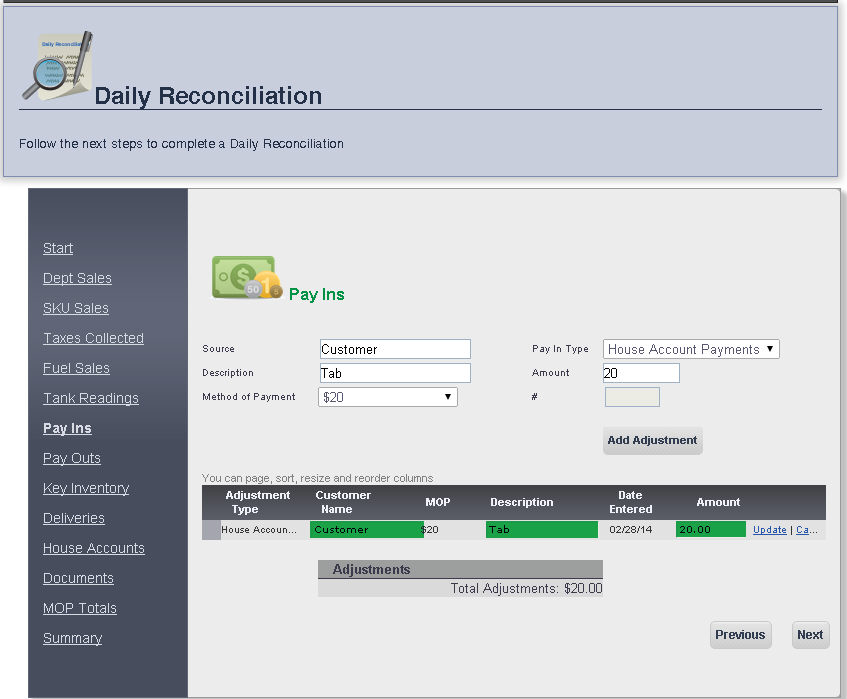The width and height of the screenshot is (847, 699).
Task: Open the Method of Payment dropdown
Action: point(388,397)
